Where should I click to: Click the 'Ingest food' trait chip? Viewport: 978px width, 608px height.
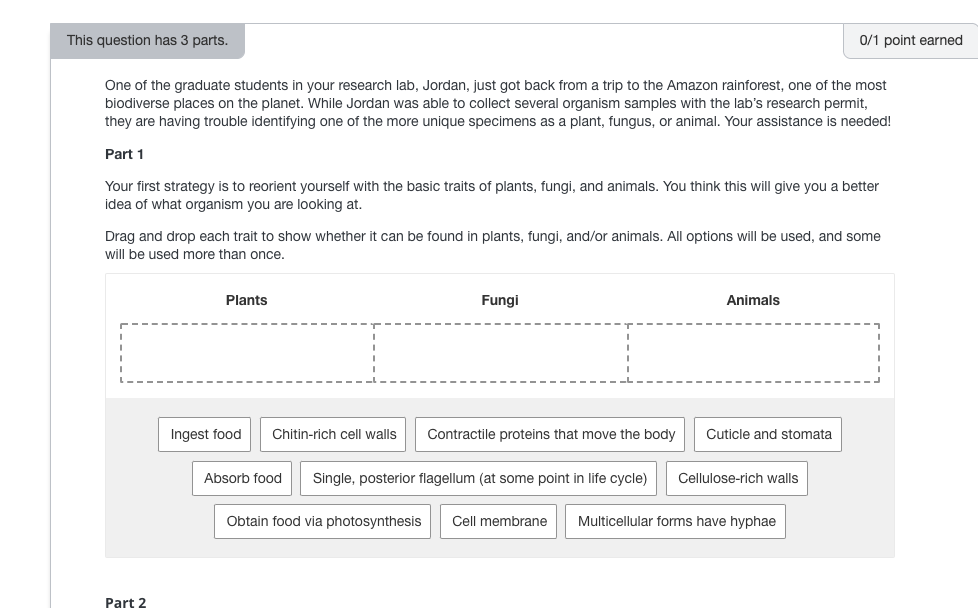[x=205, y=434]
